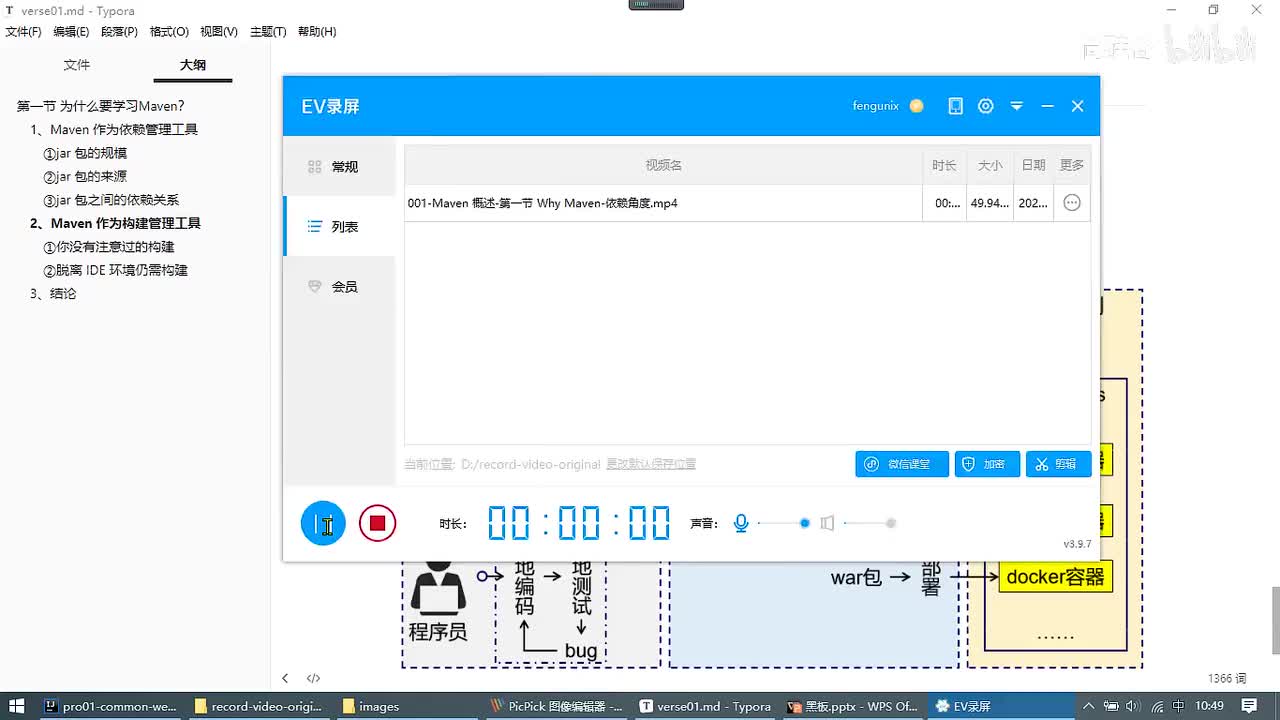The width and height of the screenshot is (1280, 720).
Task: Switch to the 列表 tab
Action: pos(339,227)
